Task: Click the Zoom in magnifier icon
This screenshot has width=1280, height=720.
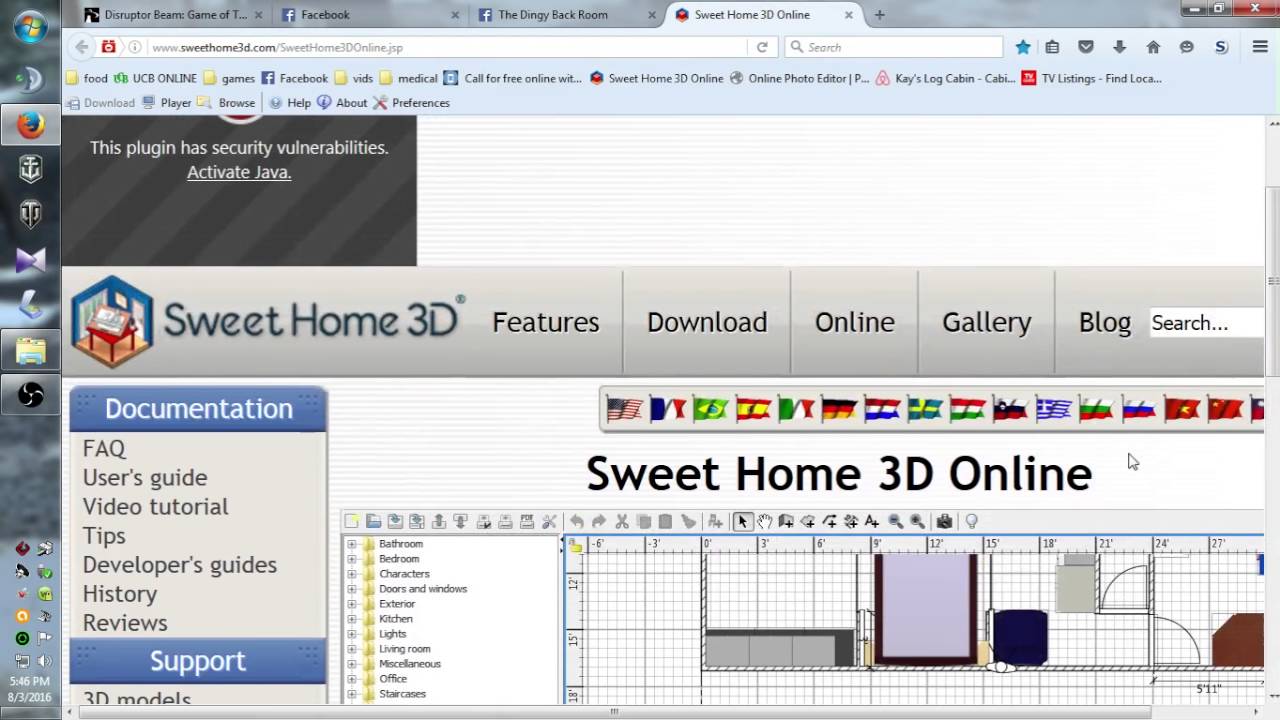Action: (x=917, y=521)
